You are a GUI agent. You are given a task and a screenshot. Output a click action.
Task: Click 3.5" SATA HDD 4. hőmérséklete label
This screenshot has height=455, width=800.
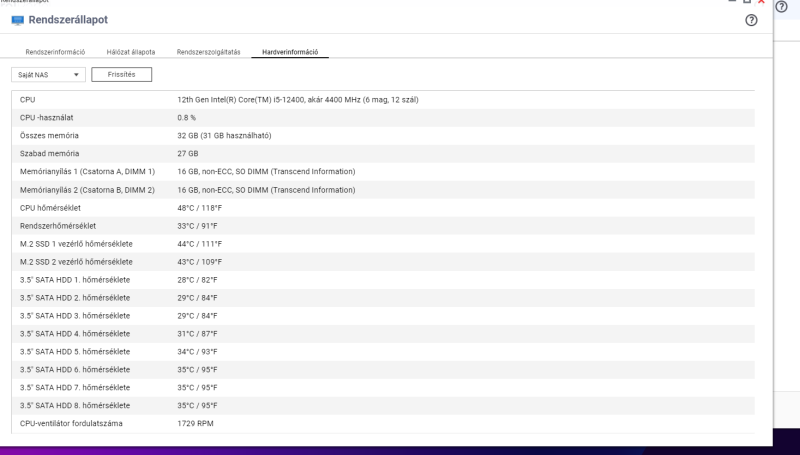pyautogui.click(x=75, y=334)
